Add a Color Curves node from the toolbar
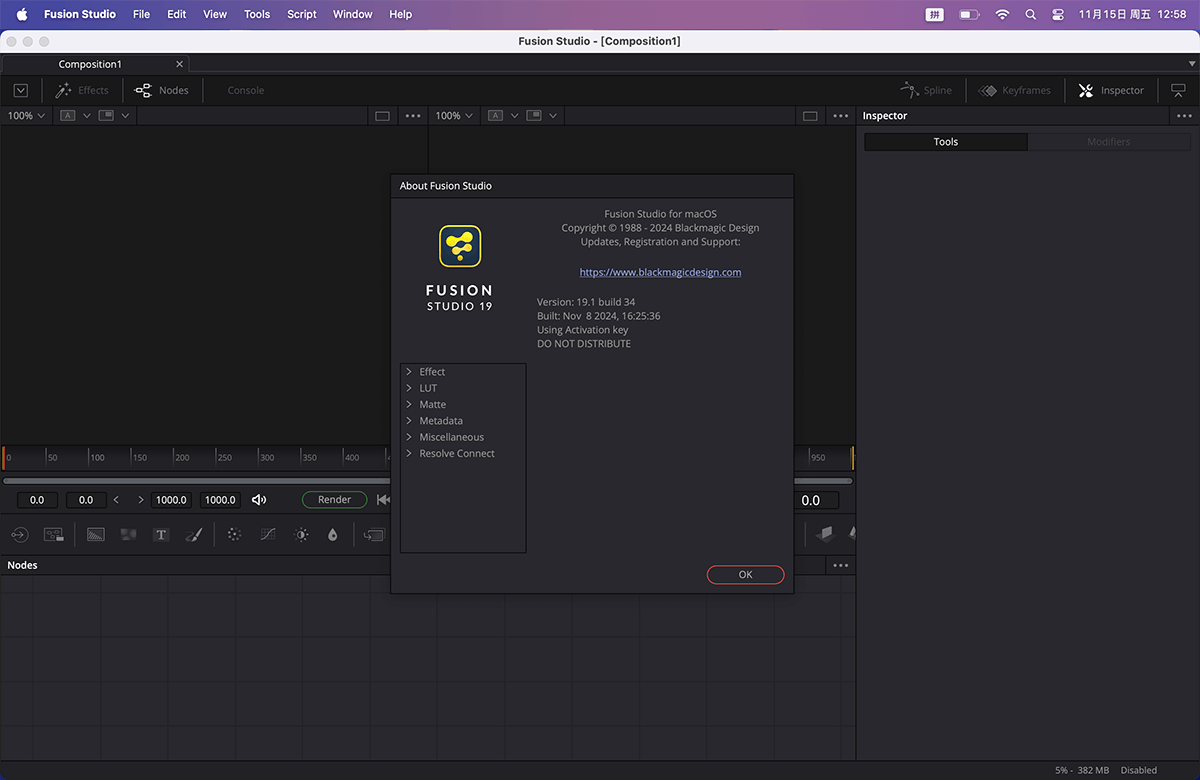 point(268,535)
